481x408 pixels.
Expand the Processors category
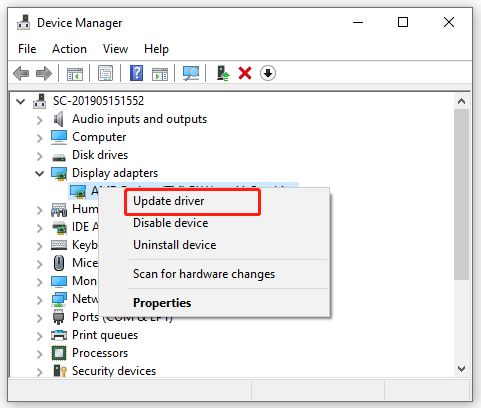click(40, 354)
